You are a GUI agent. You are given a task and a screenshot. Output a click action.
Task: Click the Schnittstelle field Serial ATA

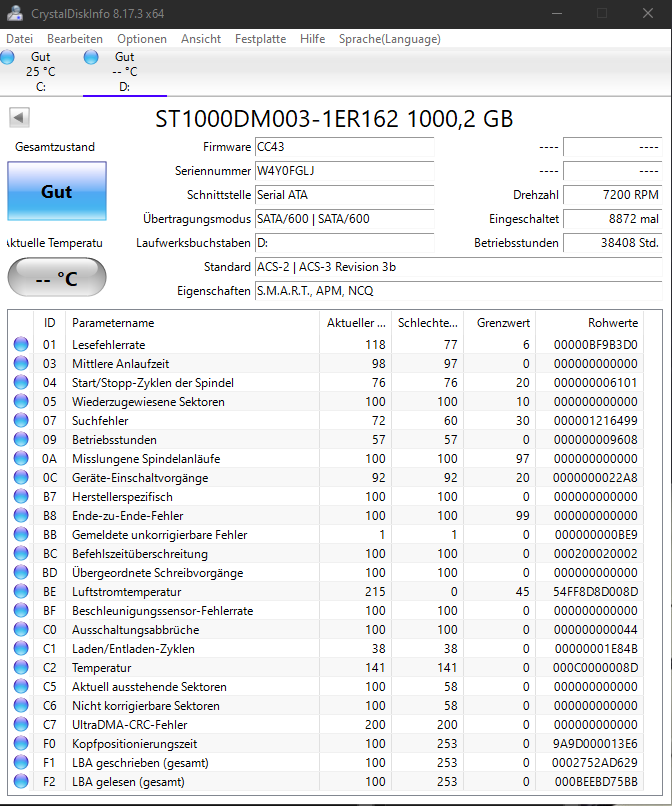(344, 195)
